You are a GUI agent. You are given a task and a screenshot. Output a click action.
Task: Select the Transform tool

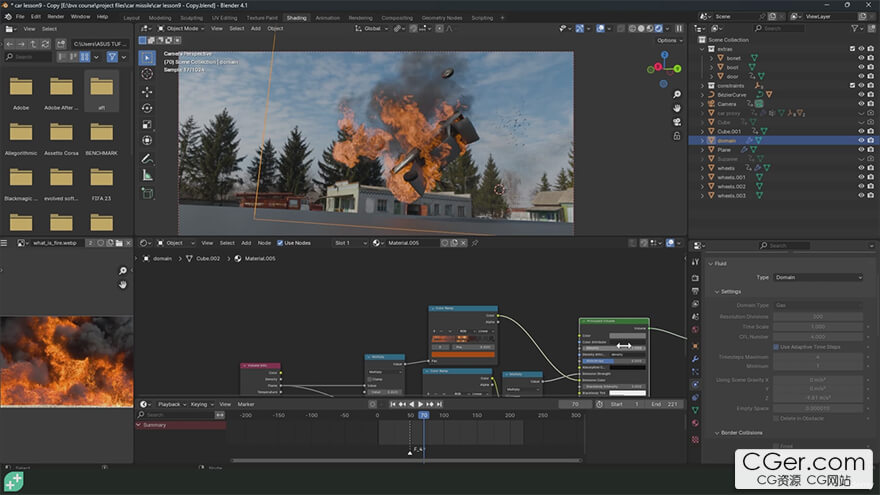click(x=147, y=140)
